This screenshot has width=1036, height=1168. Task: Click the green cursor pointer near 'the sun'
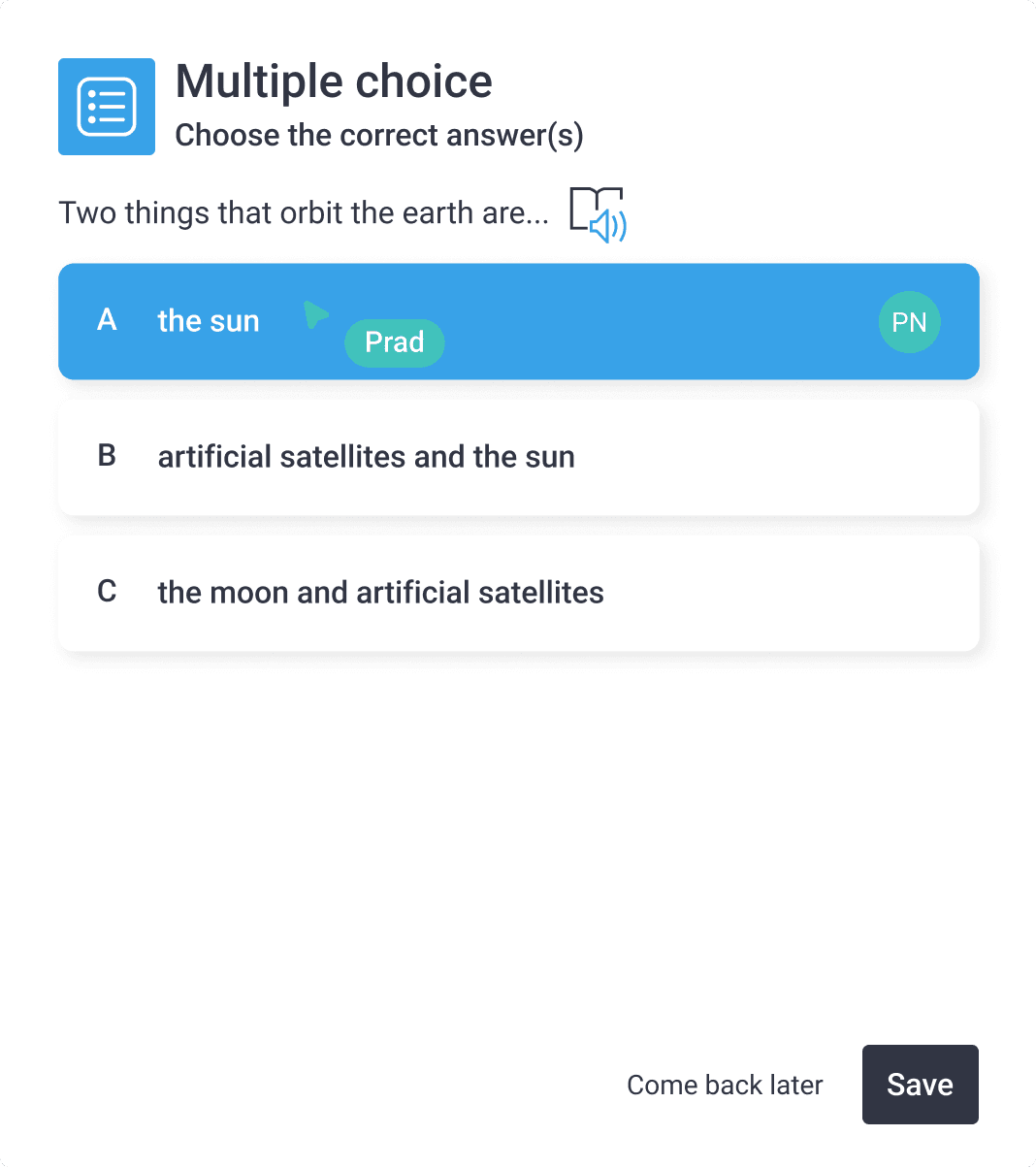coord(314,313)
